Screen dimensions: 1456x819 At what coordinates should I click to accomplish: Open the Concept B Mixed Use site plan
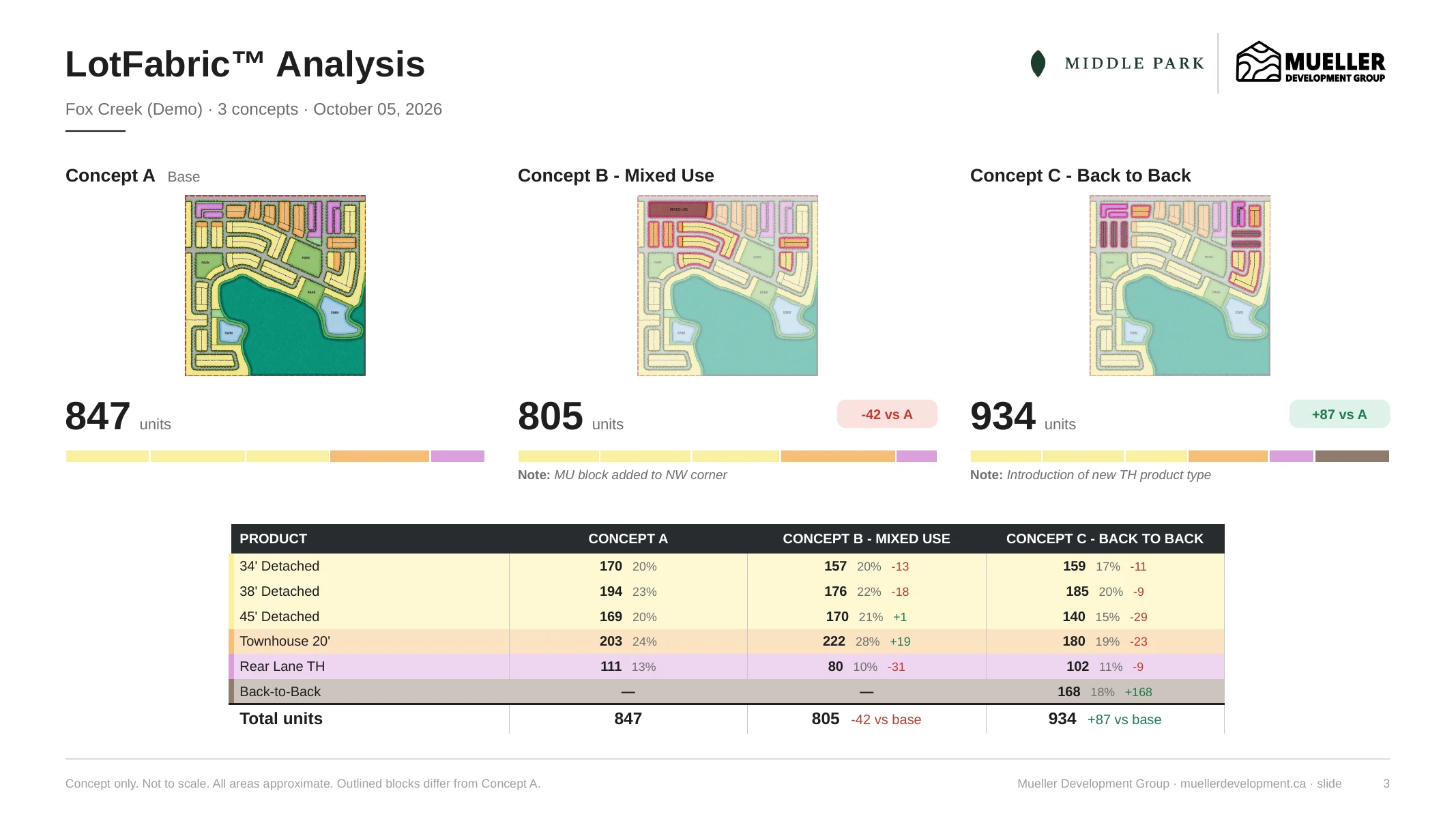(x=727, y=285)
